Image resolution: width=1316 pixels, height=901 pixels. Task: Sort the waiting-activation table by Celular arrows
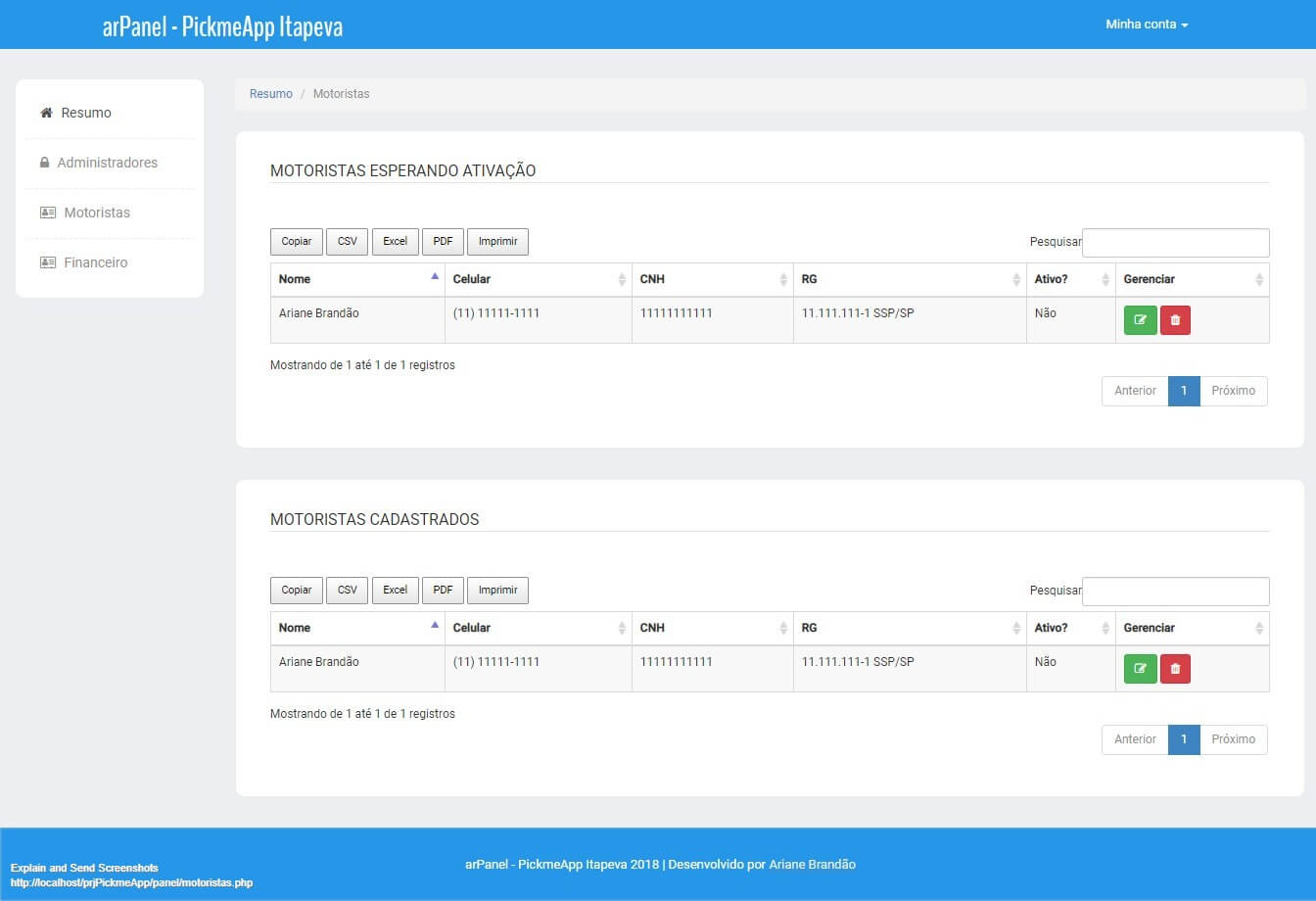(622, 280)
